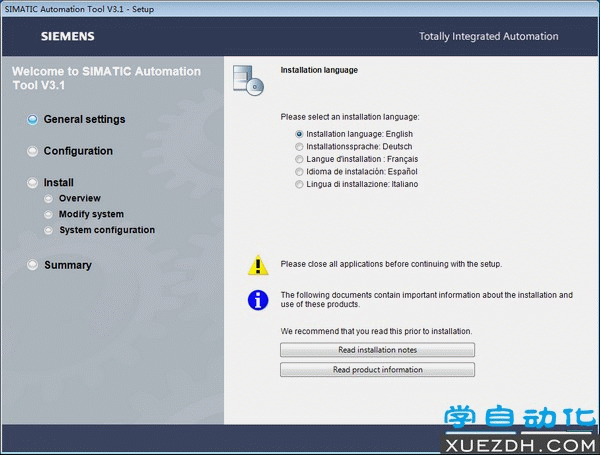Viewport: 600px width, 457px height.
Task: Click 'Please close all applications' warning text
Action: click(x=391, y=264)
